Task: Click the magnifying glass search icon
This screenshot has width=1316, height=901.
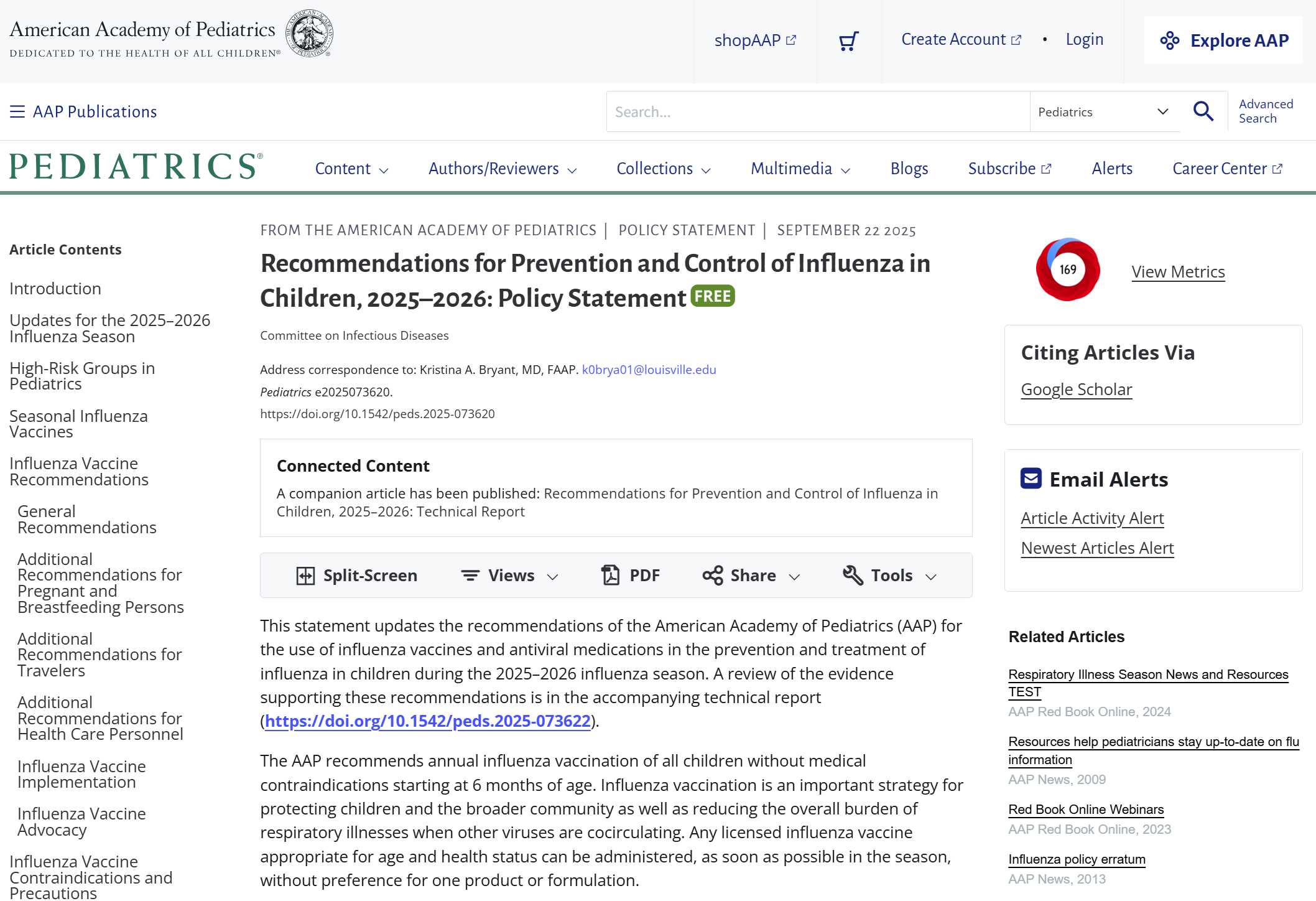Action: pyautogui.click(x=1203, y=111)
